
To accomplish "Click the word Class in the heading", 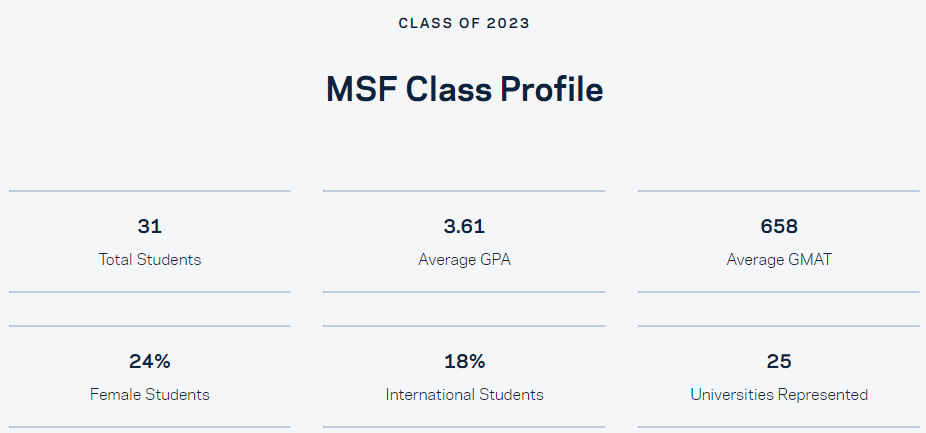I will (x=448, y=90).
